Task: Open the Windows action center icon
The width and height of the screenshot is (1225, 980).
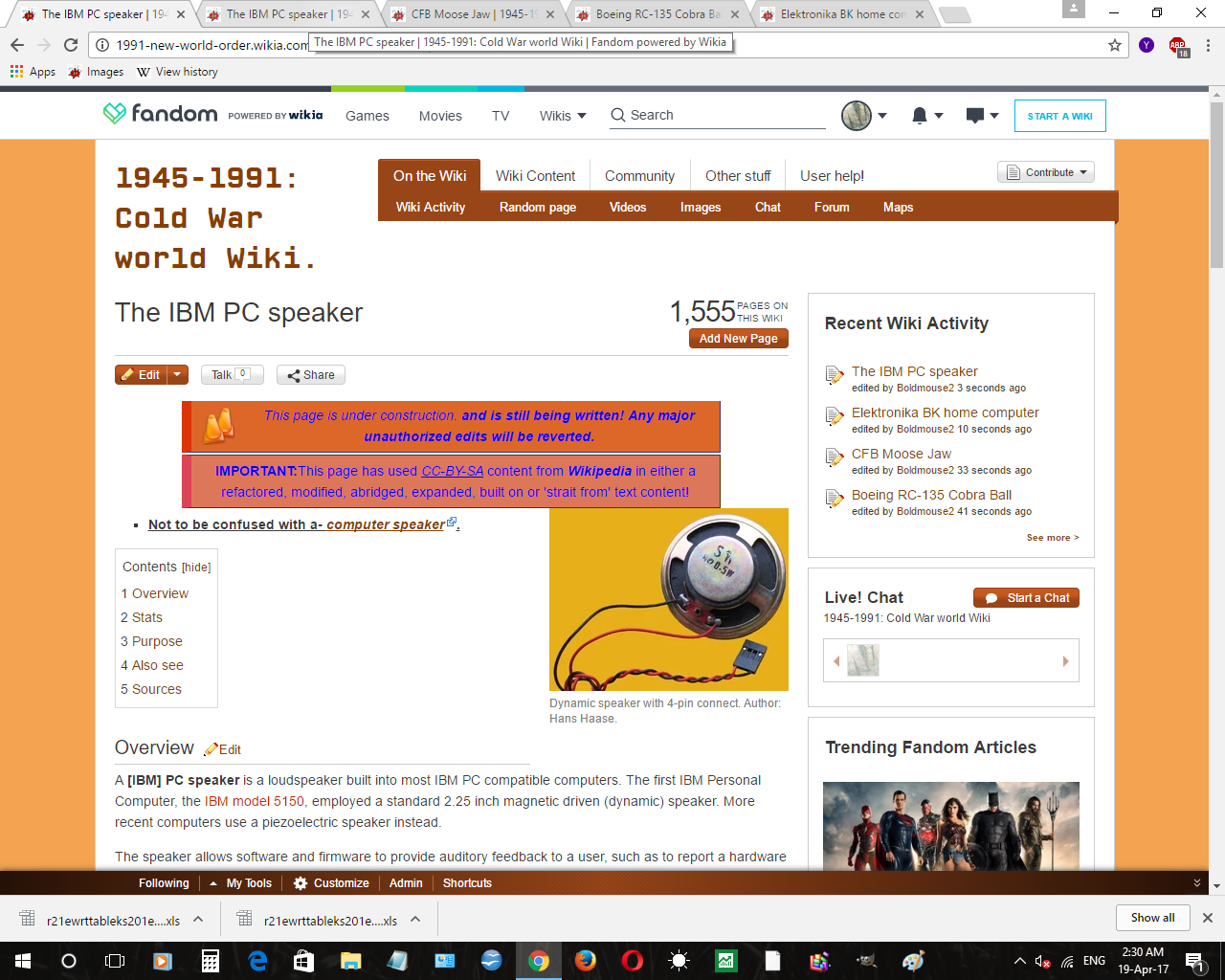Action: (x=1194, y=961)
